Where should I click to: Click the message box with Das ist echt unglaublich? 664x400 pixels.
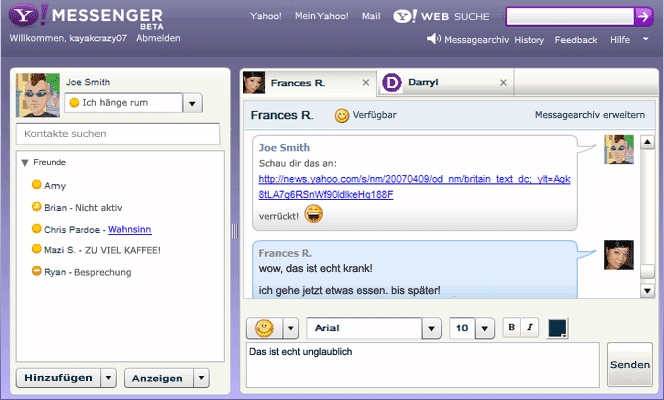click(x=423, y=365)
